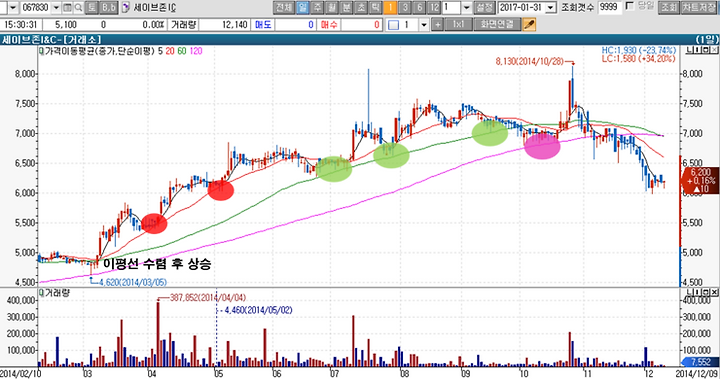Click the 2014/12/09 end date label

tap(697, 373)
